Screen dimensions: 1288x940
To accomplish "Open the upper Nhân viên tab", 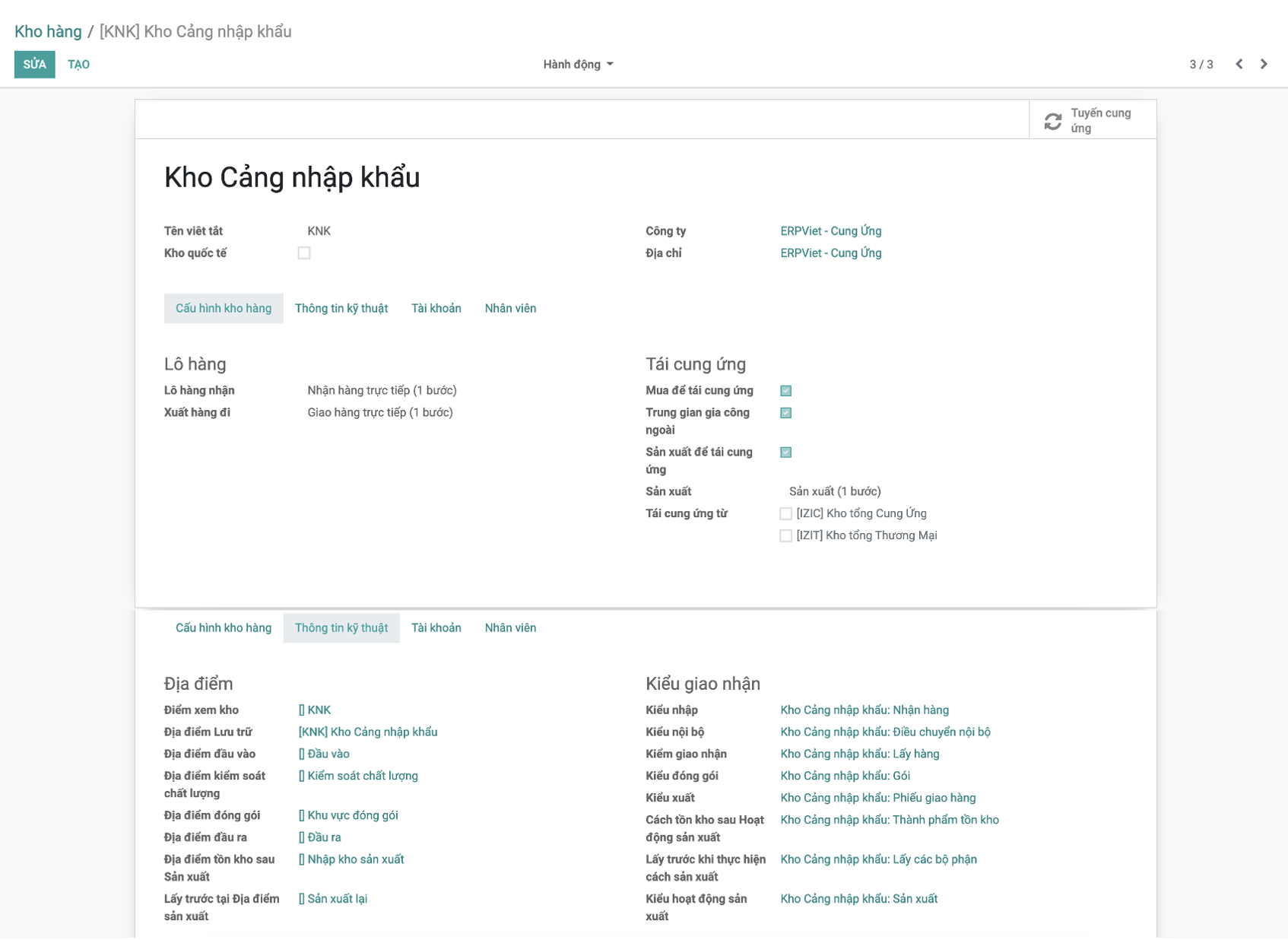I will point(510,309).
